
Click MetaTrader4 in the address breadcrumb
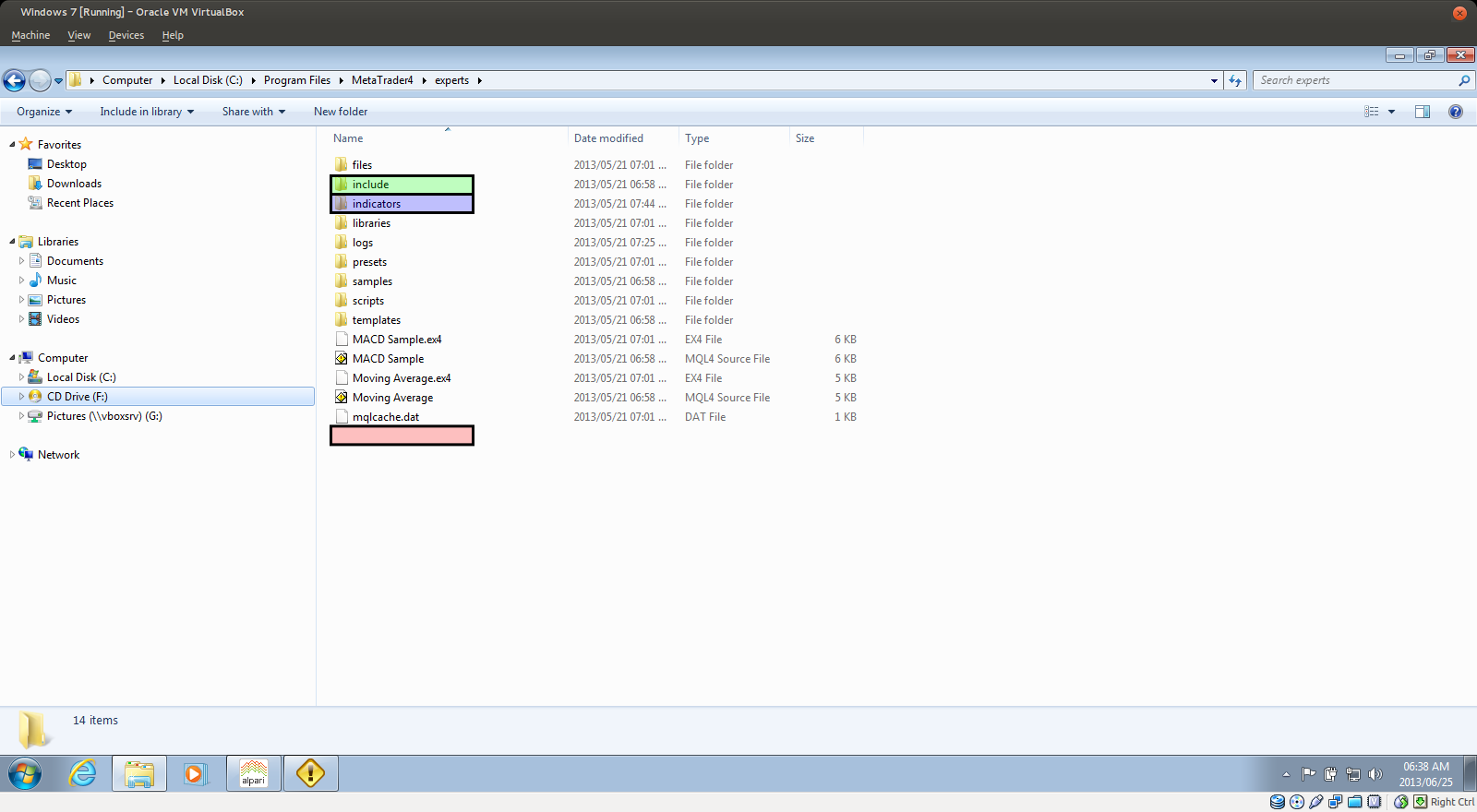[382, 80]
